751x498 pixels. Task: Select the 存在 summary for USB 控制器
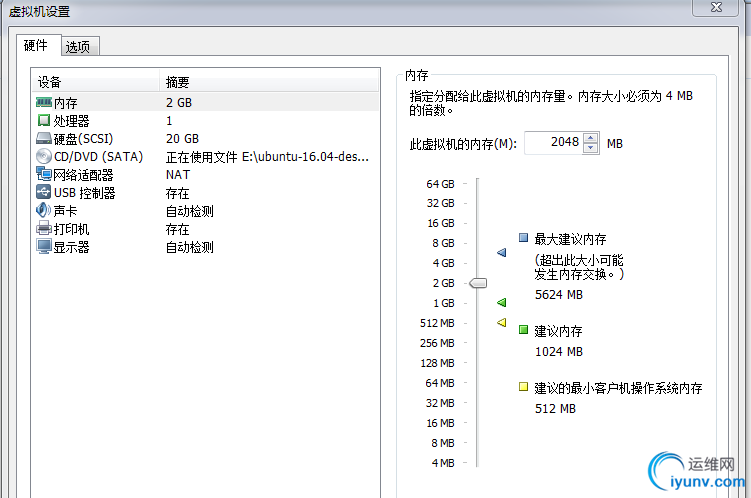point(178,193)
